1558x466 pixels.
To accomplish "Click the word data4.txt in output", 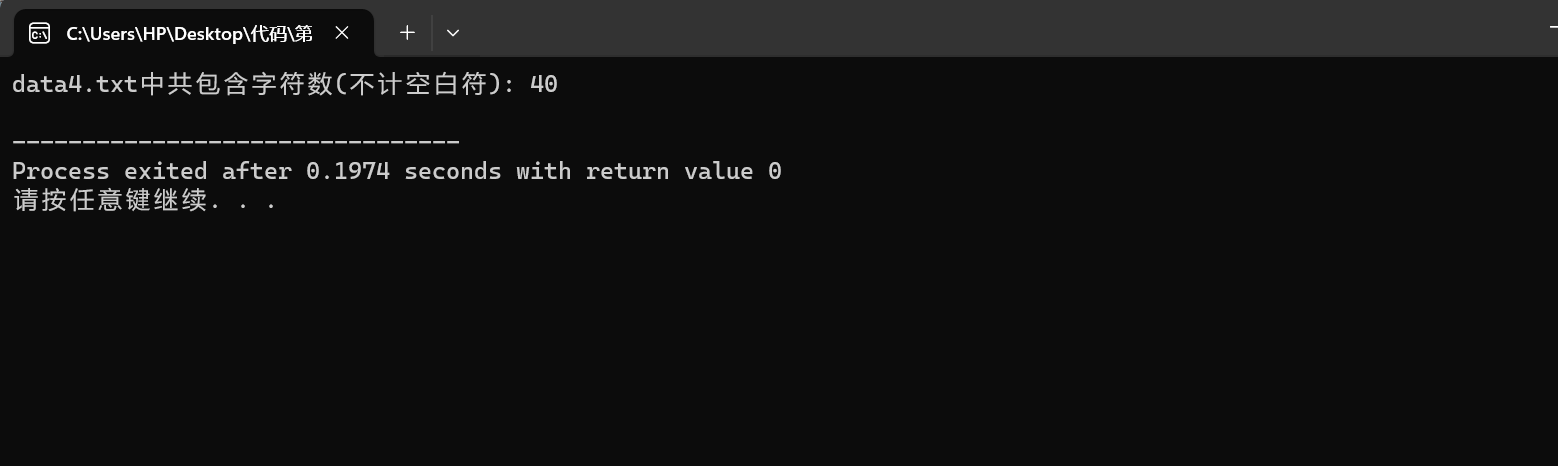I will point(75,85).
